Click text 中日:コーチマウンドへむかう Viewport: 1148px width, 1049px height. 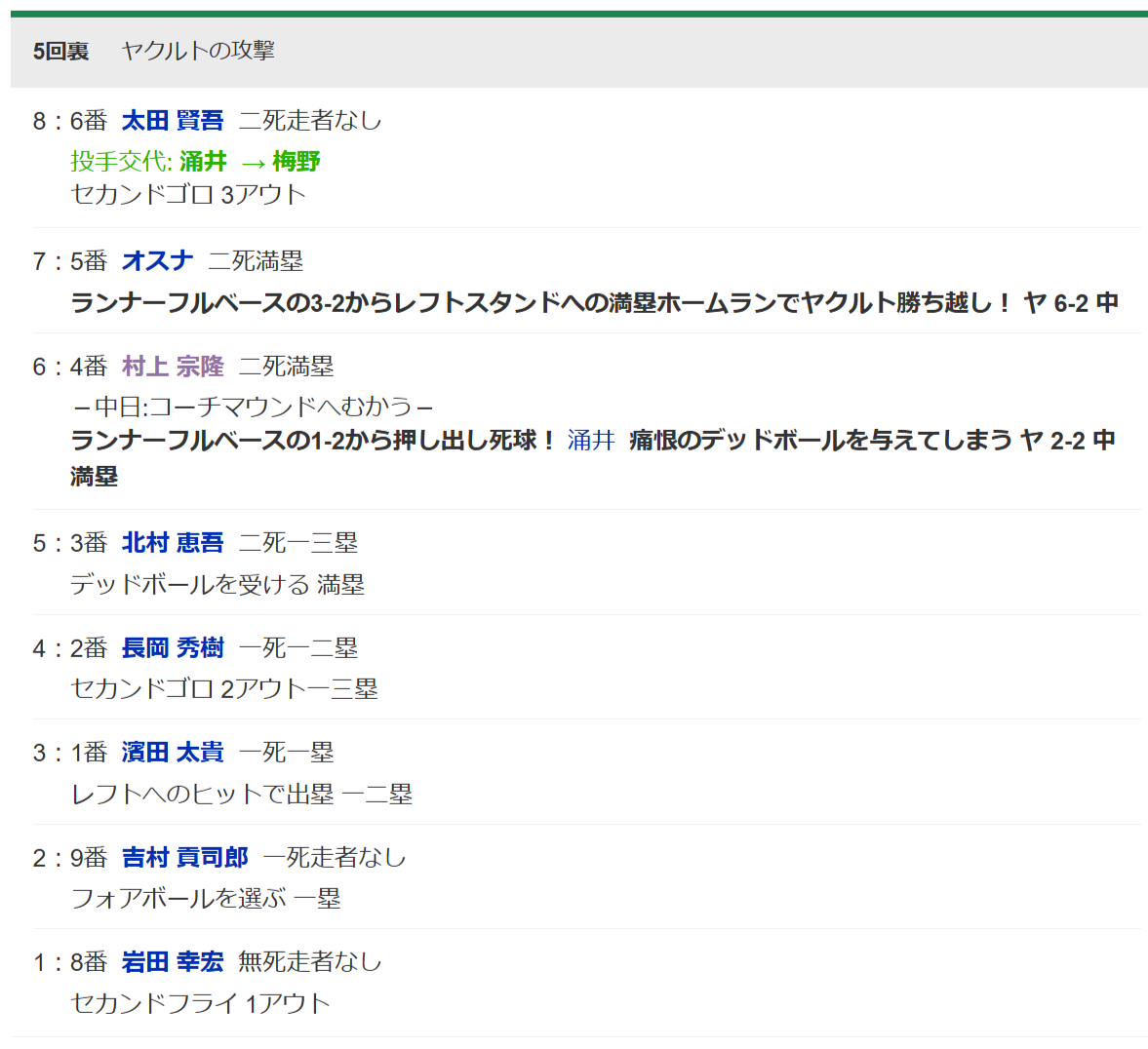[x=254, y=407]
